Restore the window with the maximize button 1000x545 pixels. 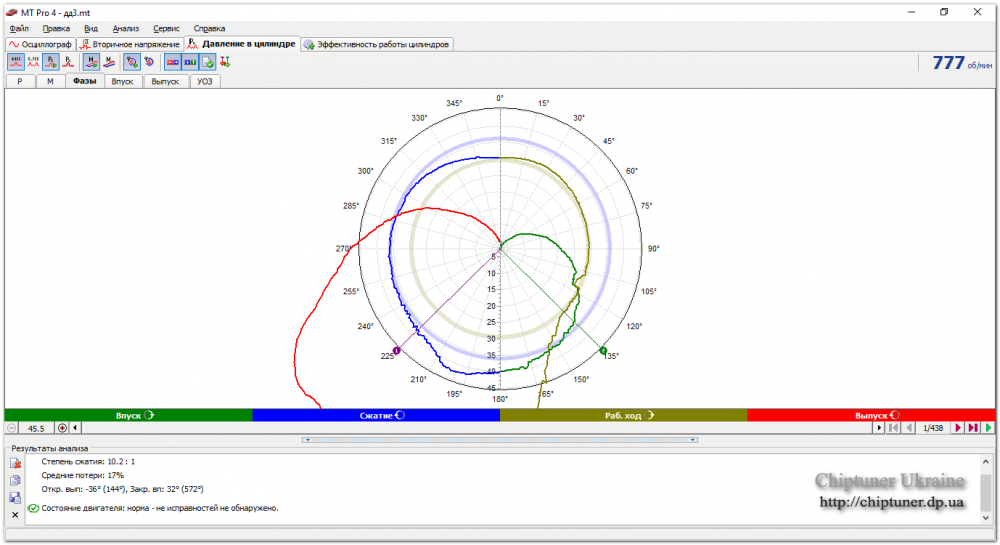click(x=944, y=12)
